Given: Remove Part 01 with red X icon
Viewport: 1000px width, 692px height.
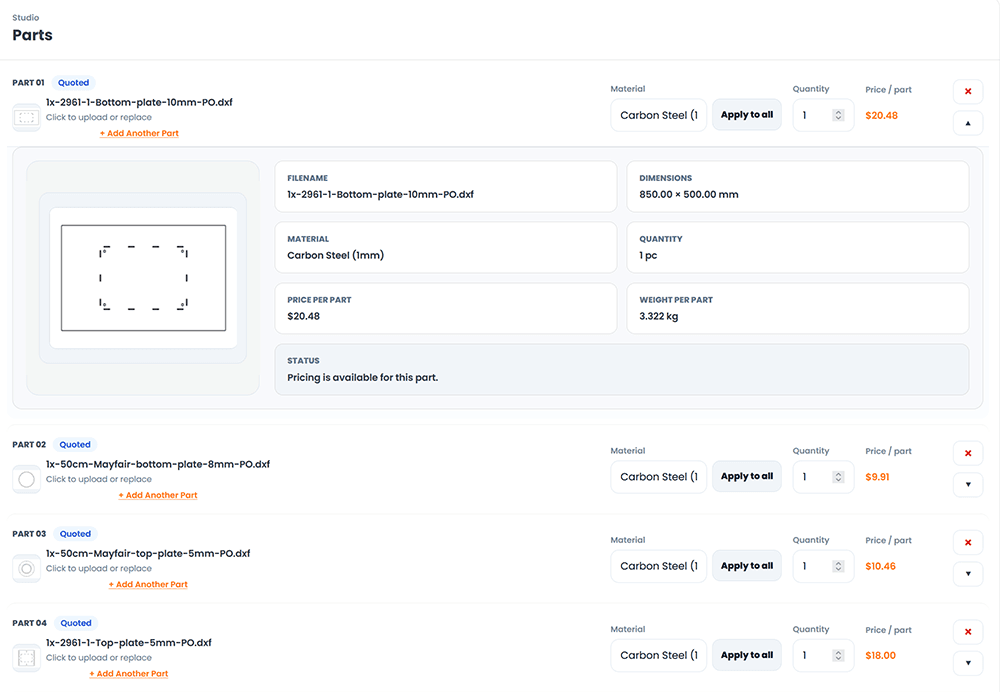Looking at the screenshot, I should 967,92.
